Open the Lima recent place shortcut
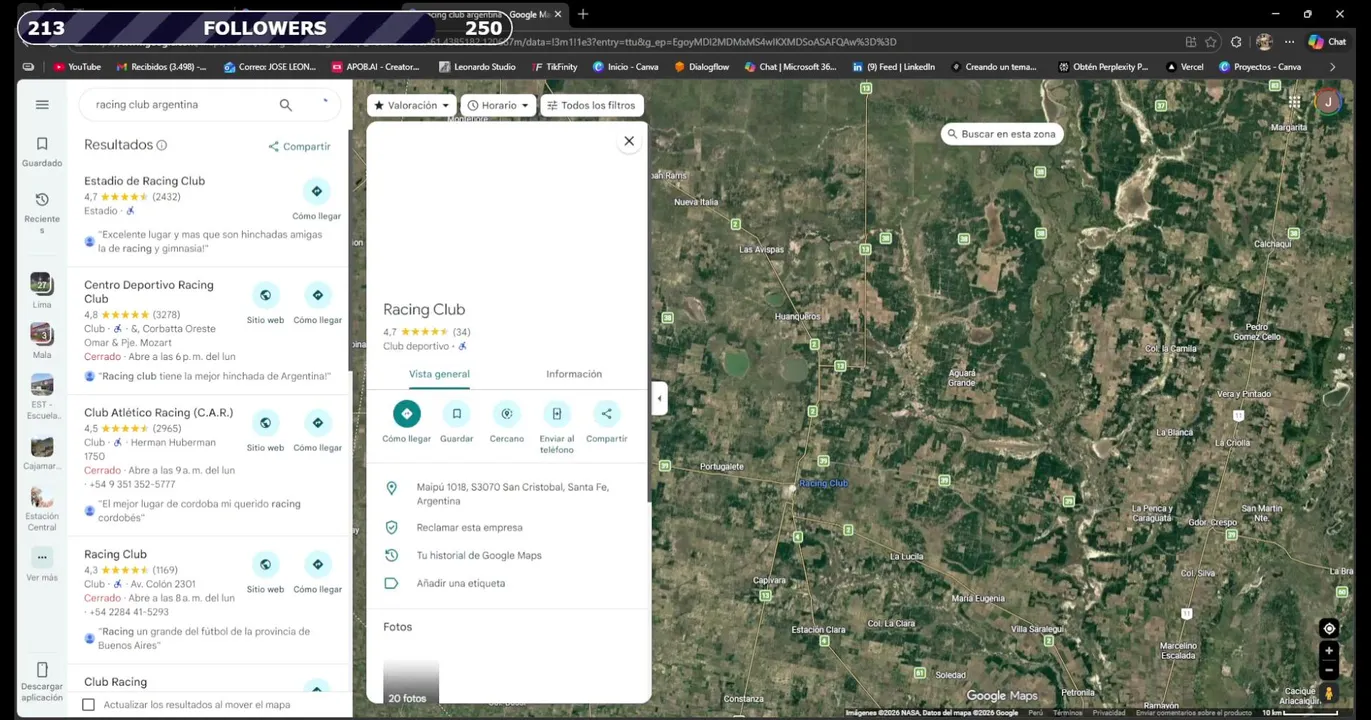This screenshot has width=1371, height=720. [x=42, y=290]
